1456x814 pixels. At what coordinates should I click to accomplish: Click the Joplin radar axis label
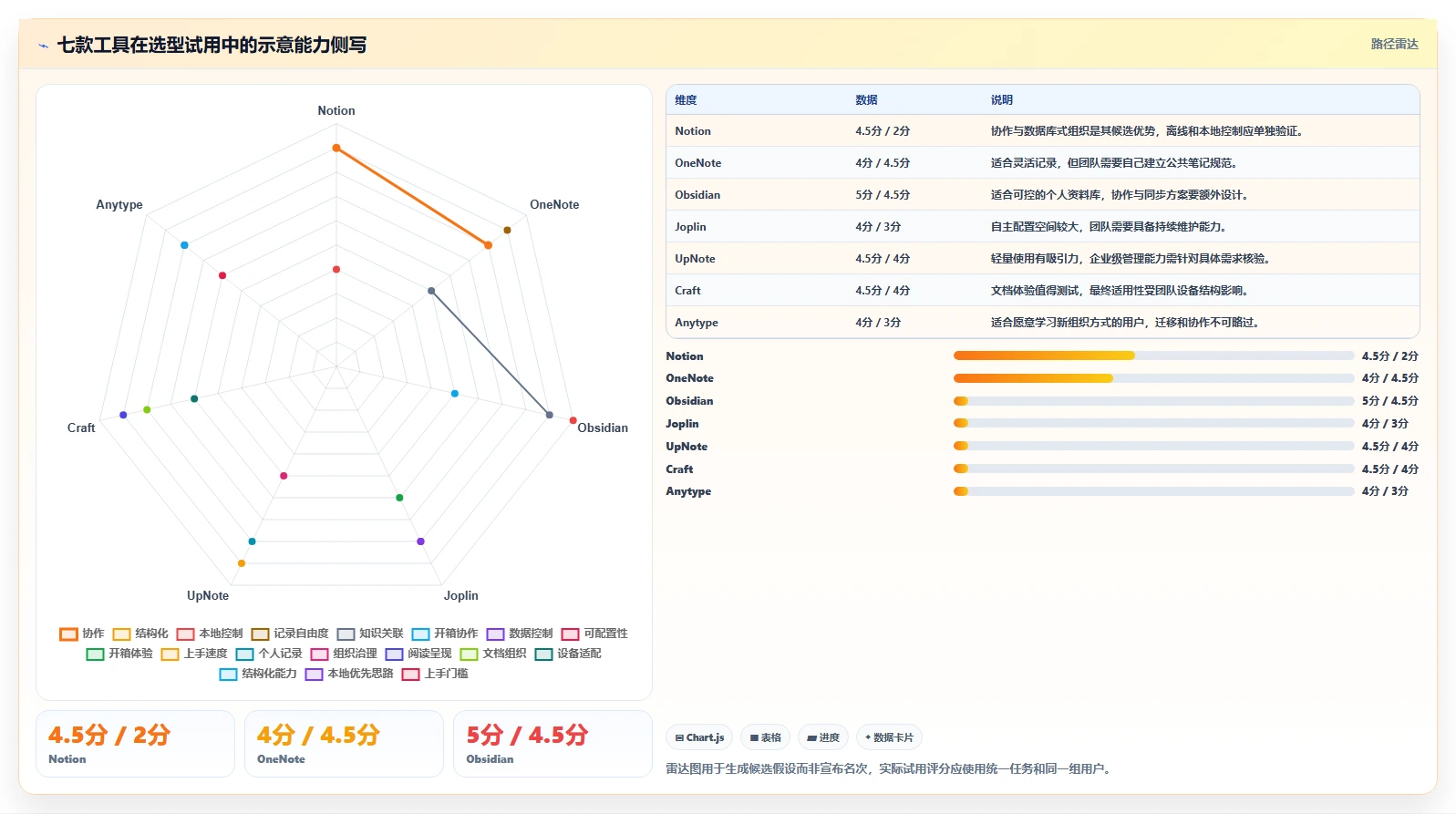[x=461, y=596]
